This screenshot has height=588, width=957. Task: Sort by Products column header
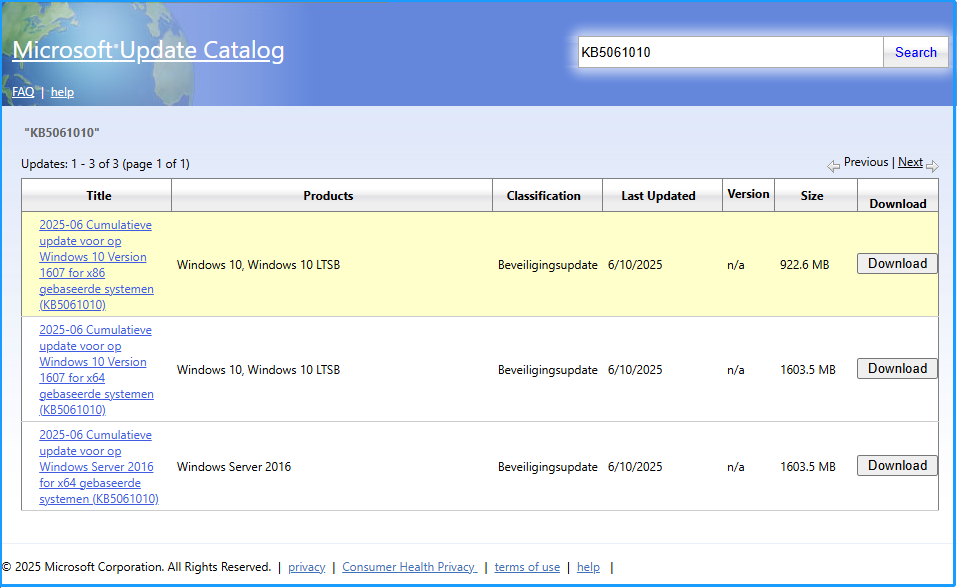328,196
